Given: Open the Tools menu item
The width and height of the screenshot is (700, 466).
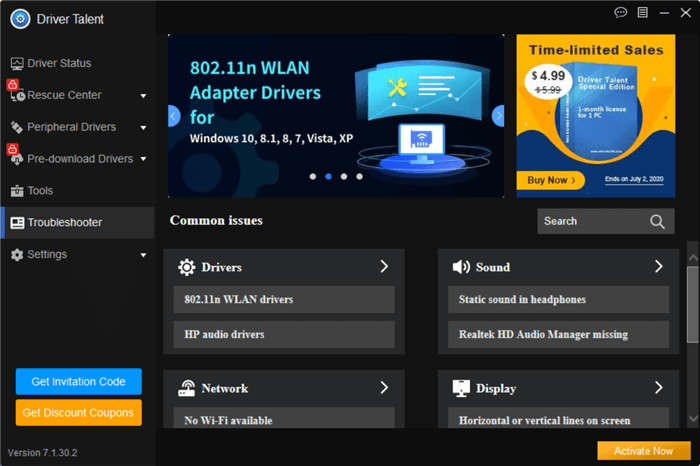Looking at the screenshot, I should (78, 191).
